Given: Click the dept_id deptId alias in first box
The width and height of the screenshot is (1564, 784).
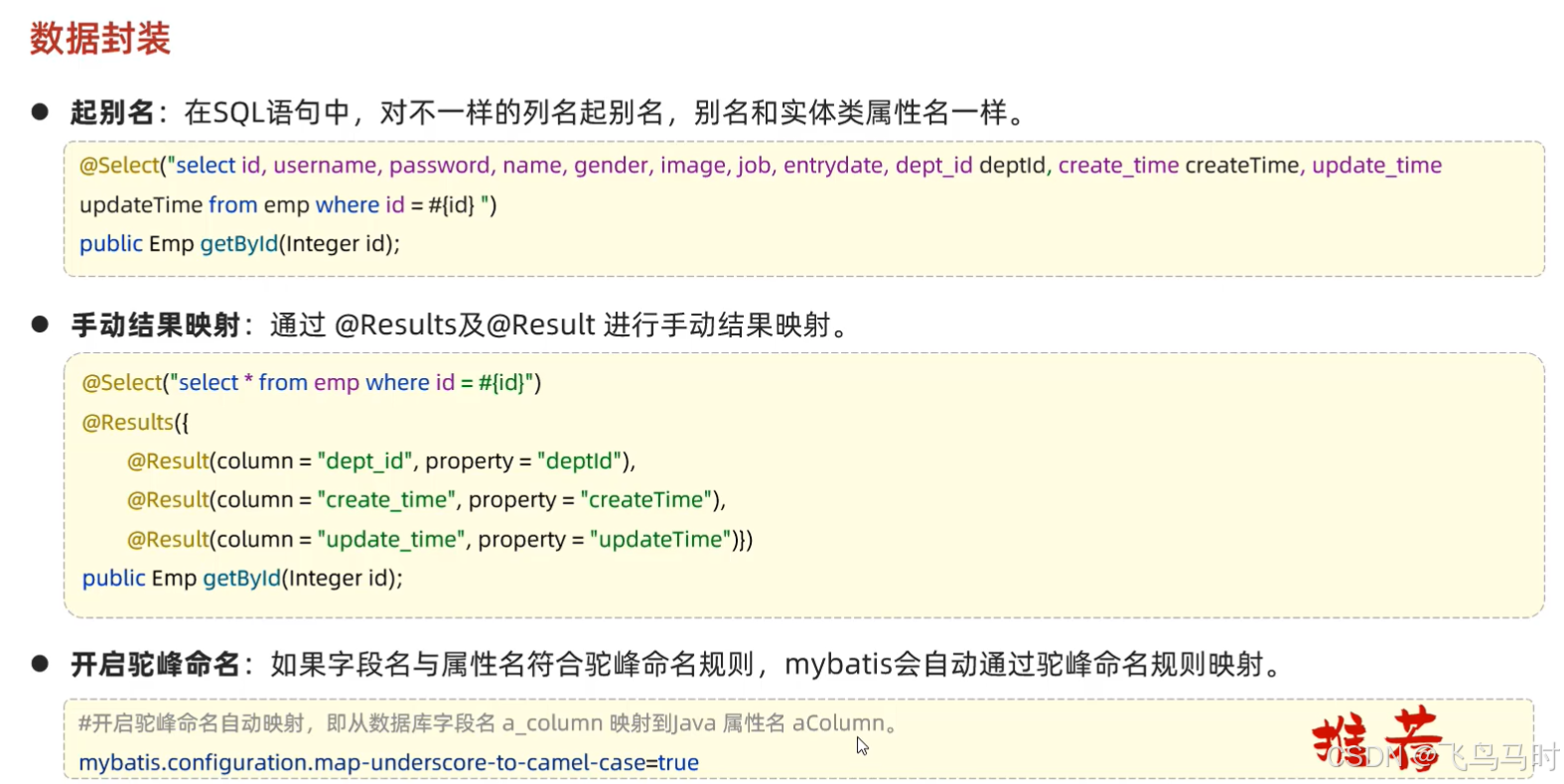Looking at the screenshot, I should pyautogui.click(x=971, y=165).
